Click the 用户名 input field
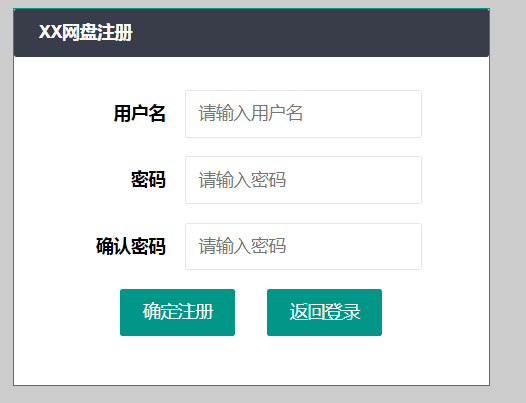 (303, 114)
